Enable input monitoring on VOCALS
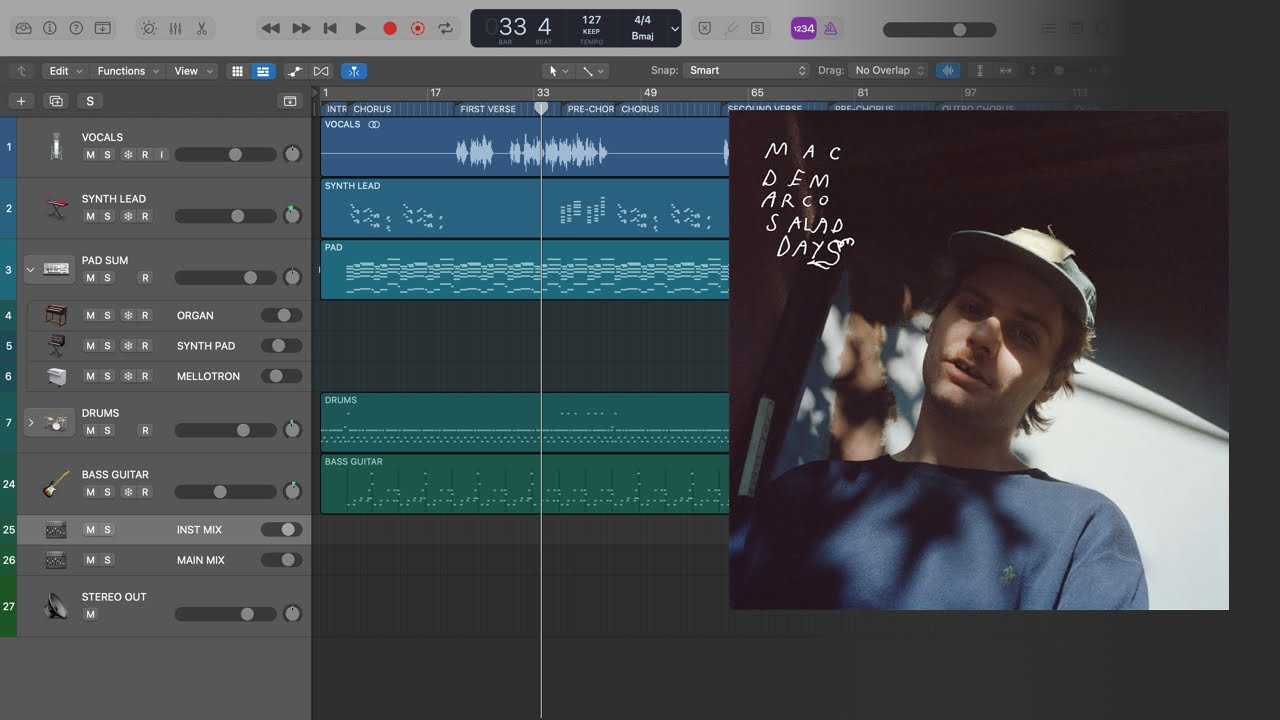The width and height of the screenshot is (1280, 720). (161, 155)
